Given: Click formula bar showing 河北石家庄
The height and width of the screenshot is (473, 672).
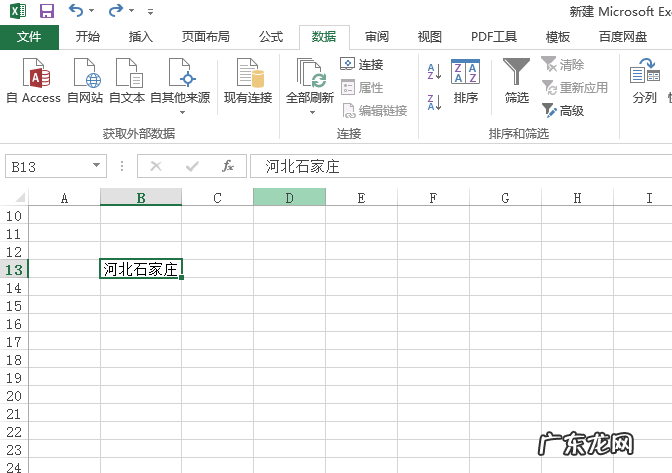Looking at the screenshot, I should point(461,166).
